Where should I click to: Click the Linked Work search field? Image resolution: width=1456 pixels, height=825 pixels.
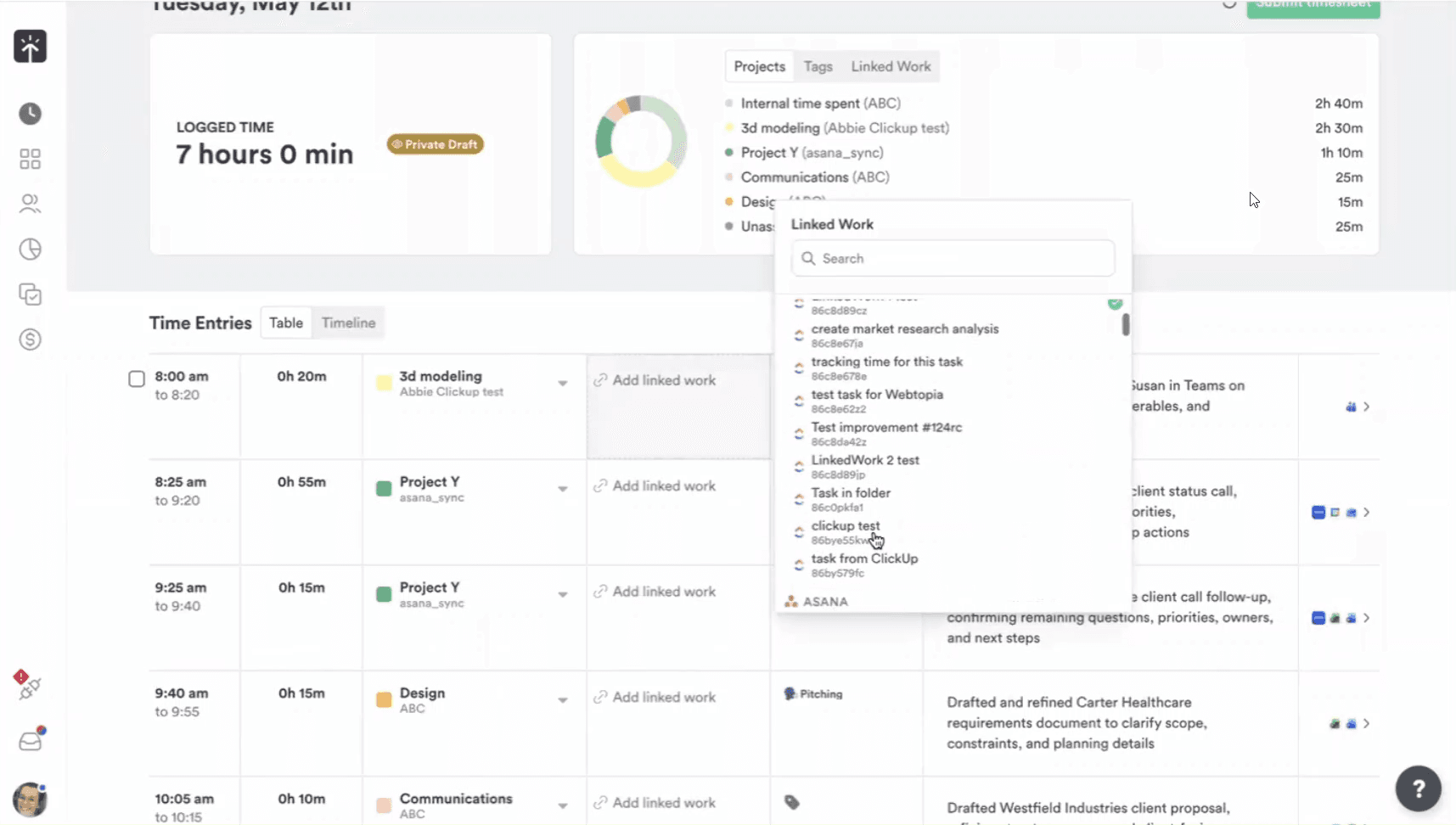point(953,258)
